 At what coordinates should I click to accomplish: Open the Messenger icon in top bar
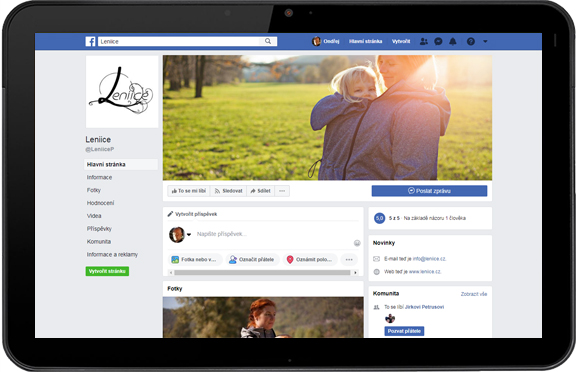click(x=438, y=41)
